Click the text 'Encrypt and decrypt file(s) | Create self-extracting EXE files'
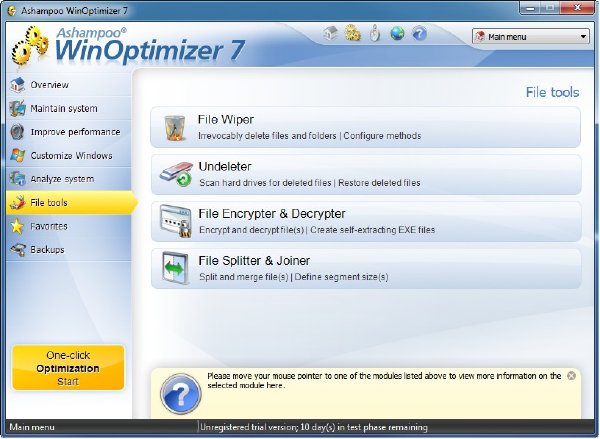Screen dimensions: 600x439 (x=317, y=230)
